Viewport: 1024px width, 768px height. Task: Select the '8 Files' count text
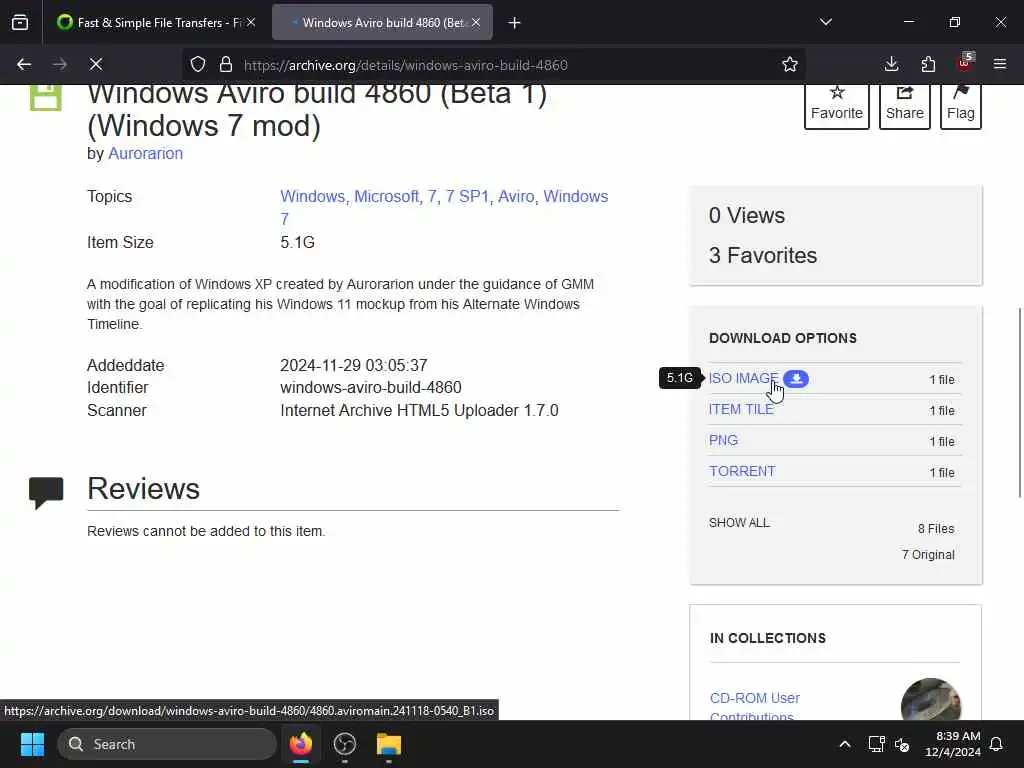[x=936, y=528]
